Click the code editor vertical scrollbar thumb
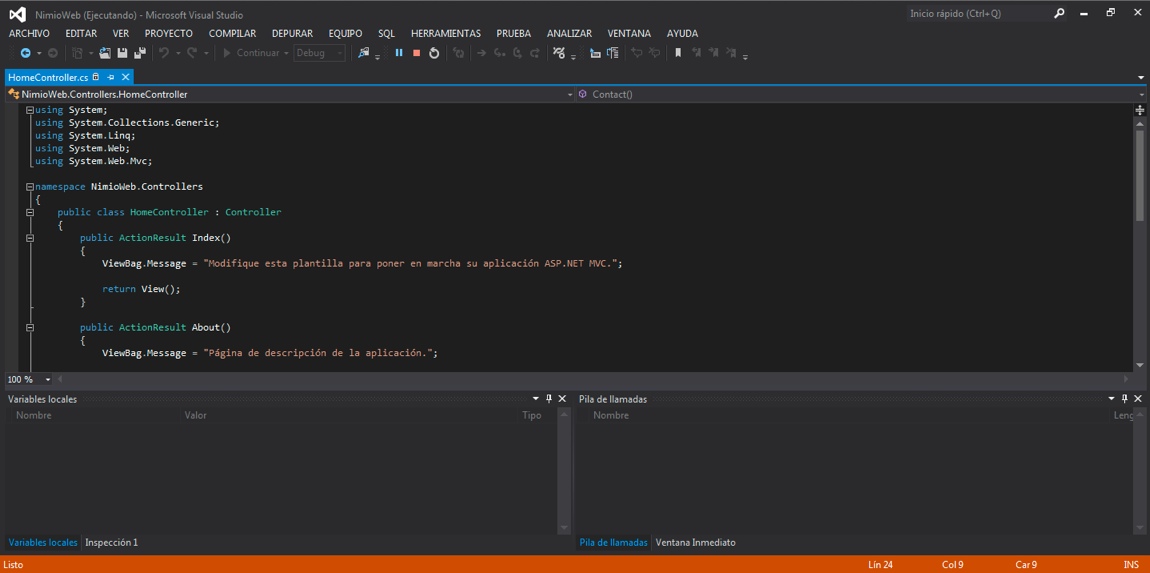 [x=1140, y=175]
